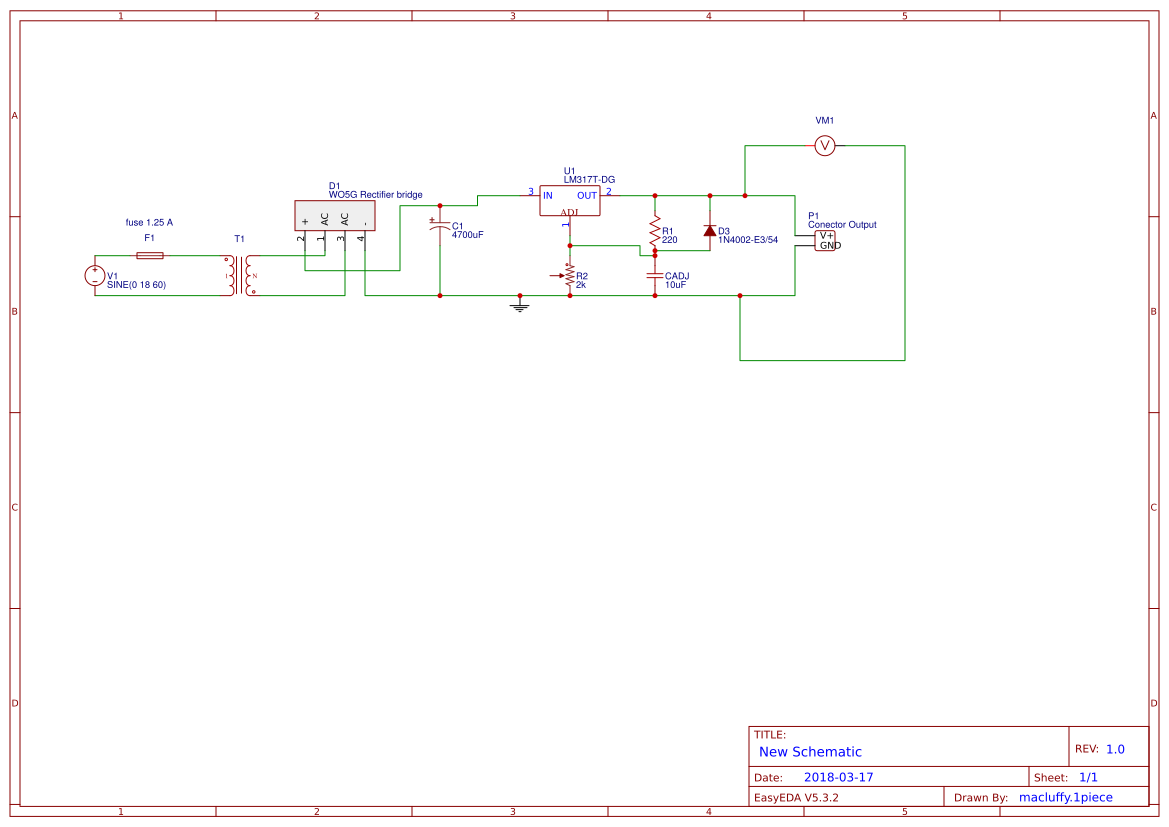Click the ground symbol below C1
Image resolution: width=1169 pixels, height=827 pixels.
(x=518, y=307)
